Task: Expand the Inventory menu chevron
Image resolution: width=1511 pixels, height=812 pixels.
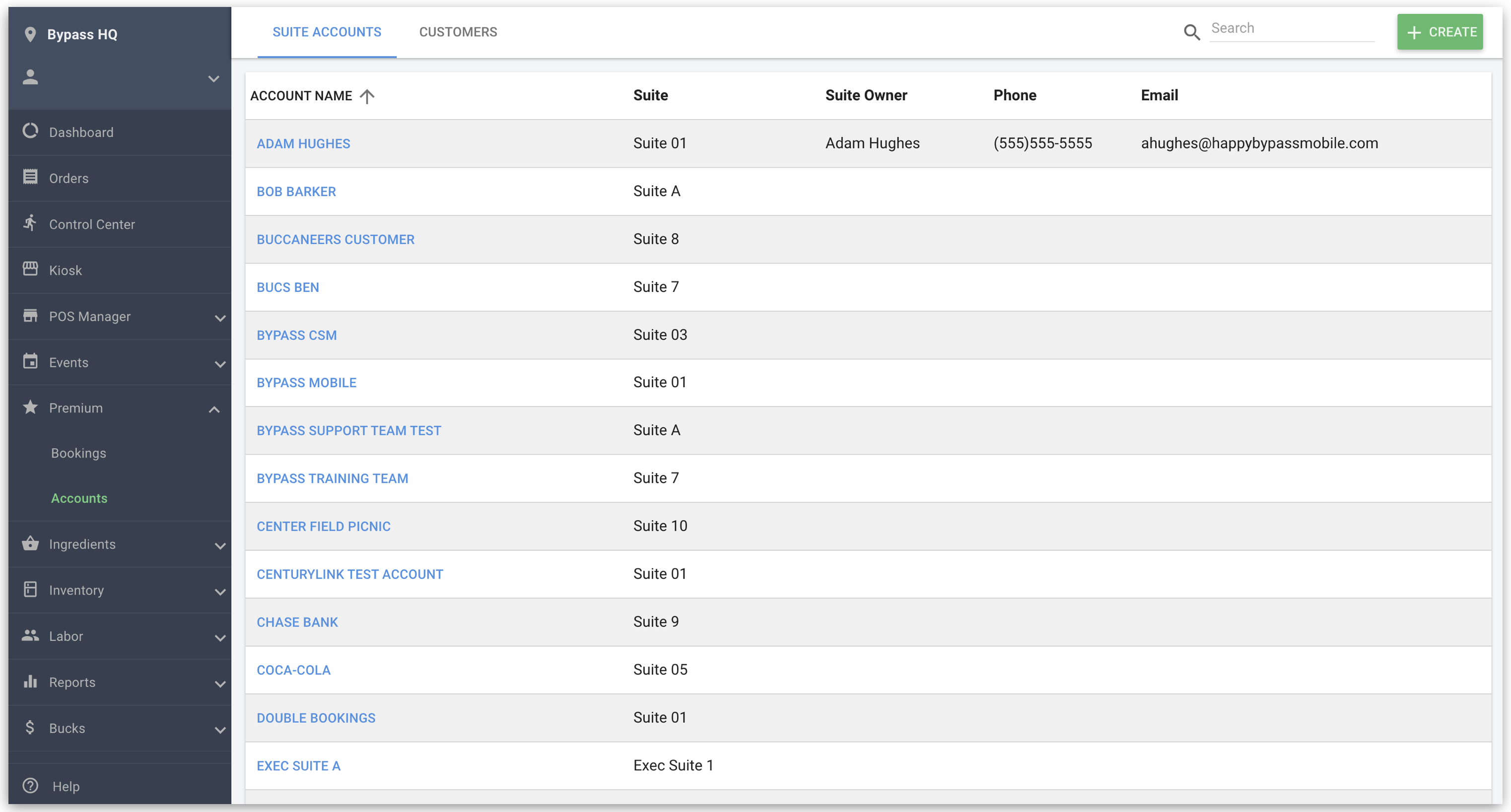Action: pyautogui.click(x=220, y=592)
